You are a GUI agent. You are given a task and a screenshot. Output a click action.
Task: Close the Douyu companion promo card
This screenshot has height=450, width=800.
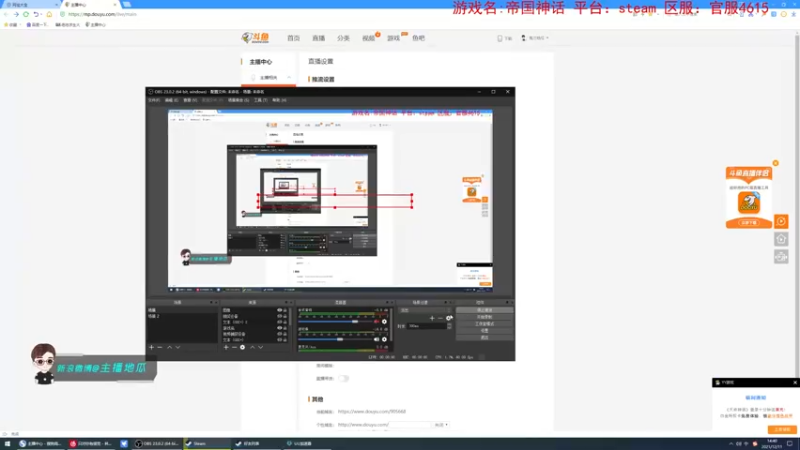[x=776, y=163]
